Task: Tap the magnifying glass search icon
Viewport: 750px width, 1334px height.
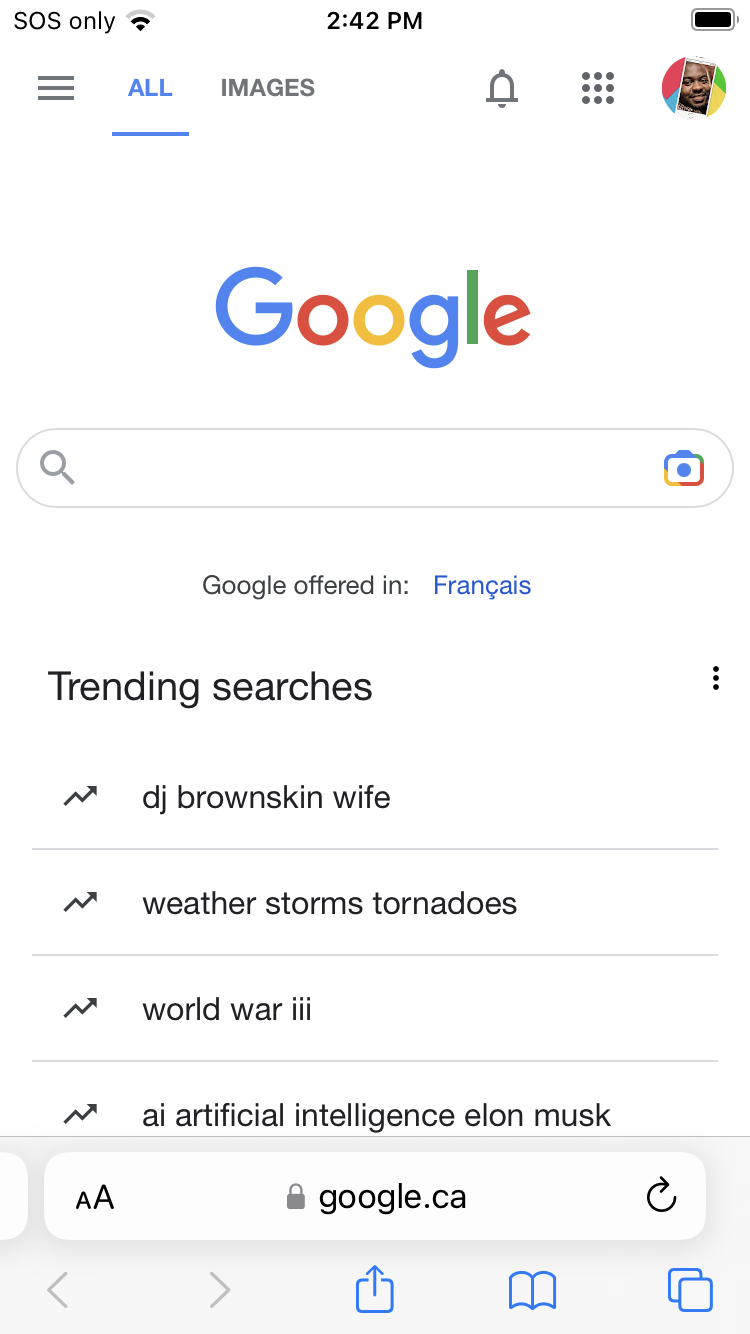Action: (57, 467)
